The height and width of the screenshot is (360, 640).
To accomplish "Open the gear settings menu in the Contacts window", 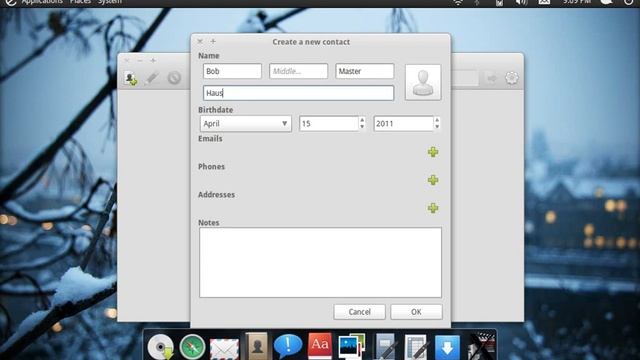I will point(511,78).
